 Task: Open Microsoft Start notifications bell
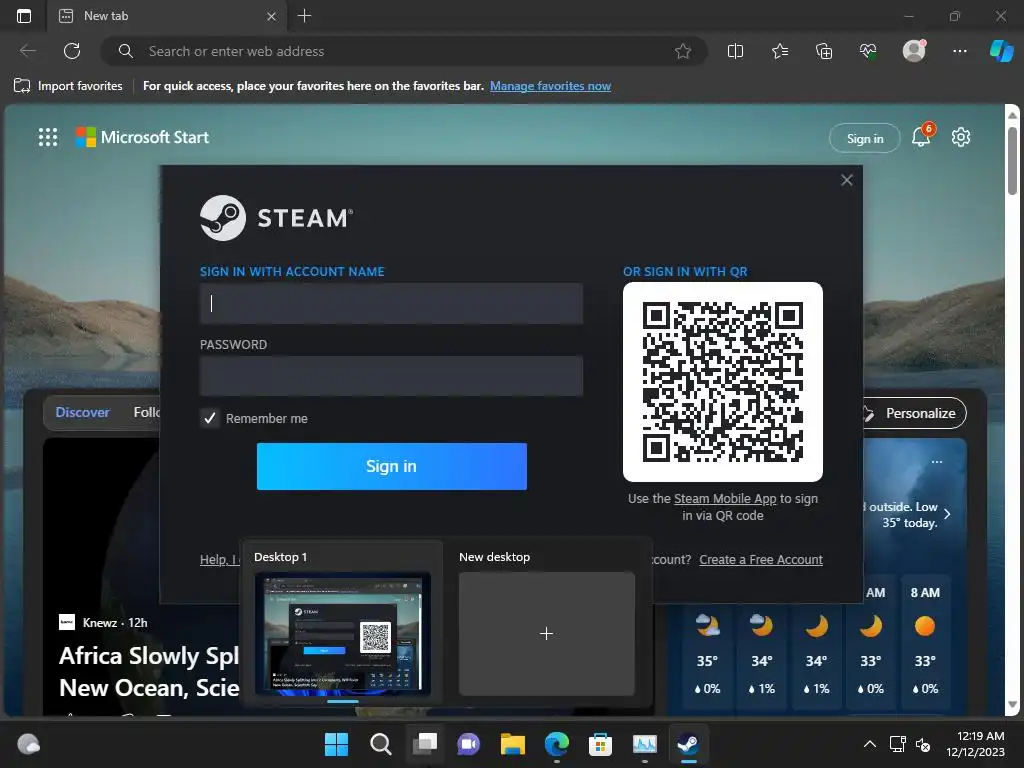tap(921, 136)
